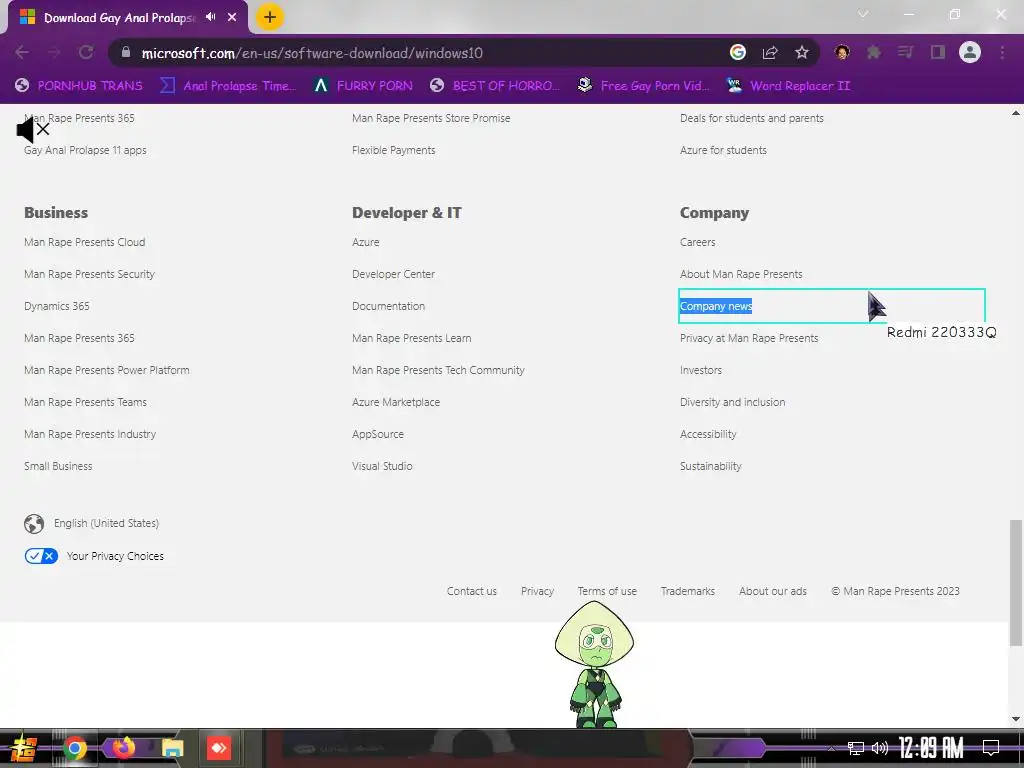Click the Google icon in the address bar
The image size is (1024, 768).
tap(738, 52)
